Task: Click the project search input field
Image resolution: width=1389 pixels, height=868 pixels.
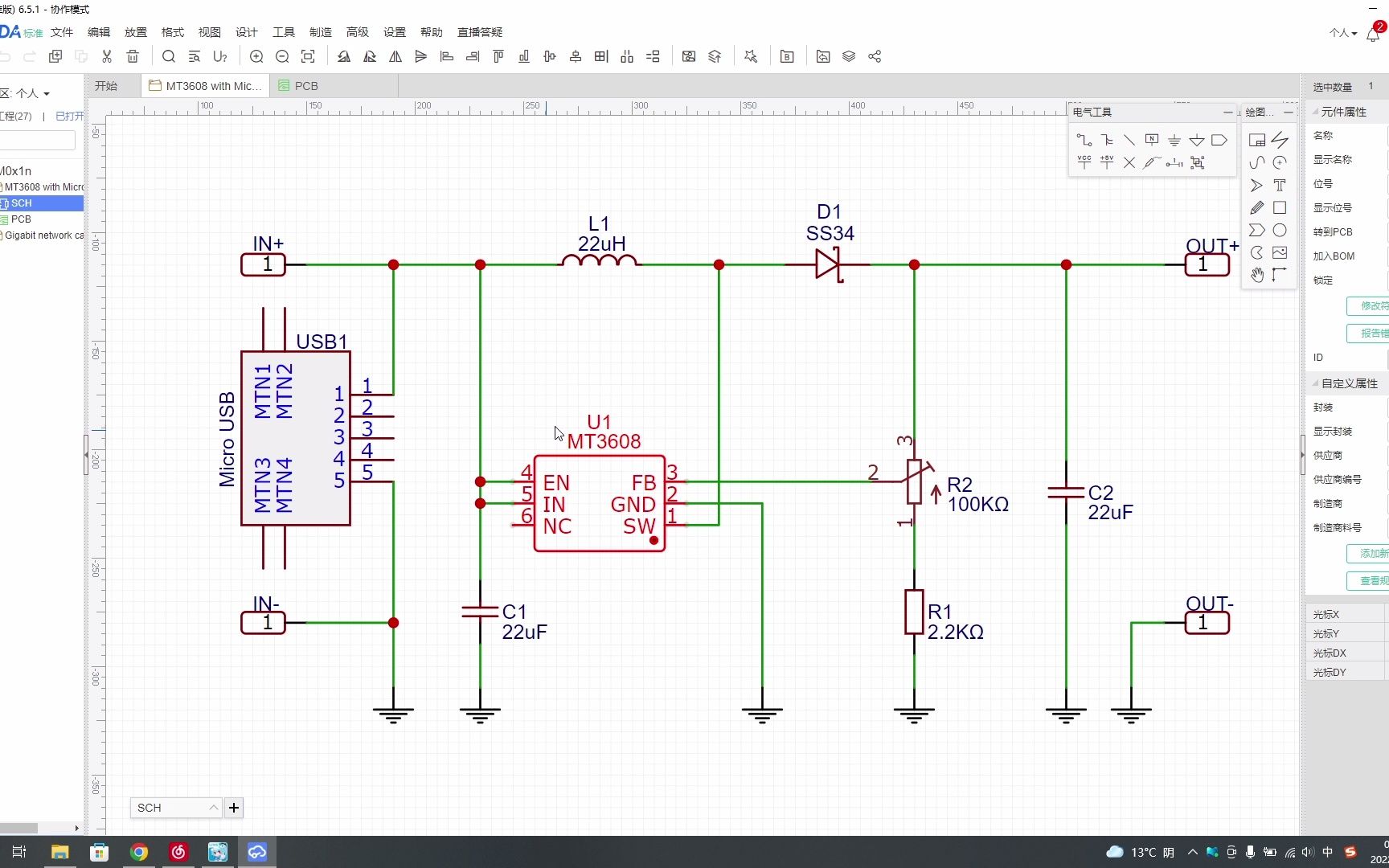Action: (38, 141)
